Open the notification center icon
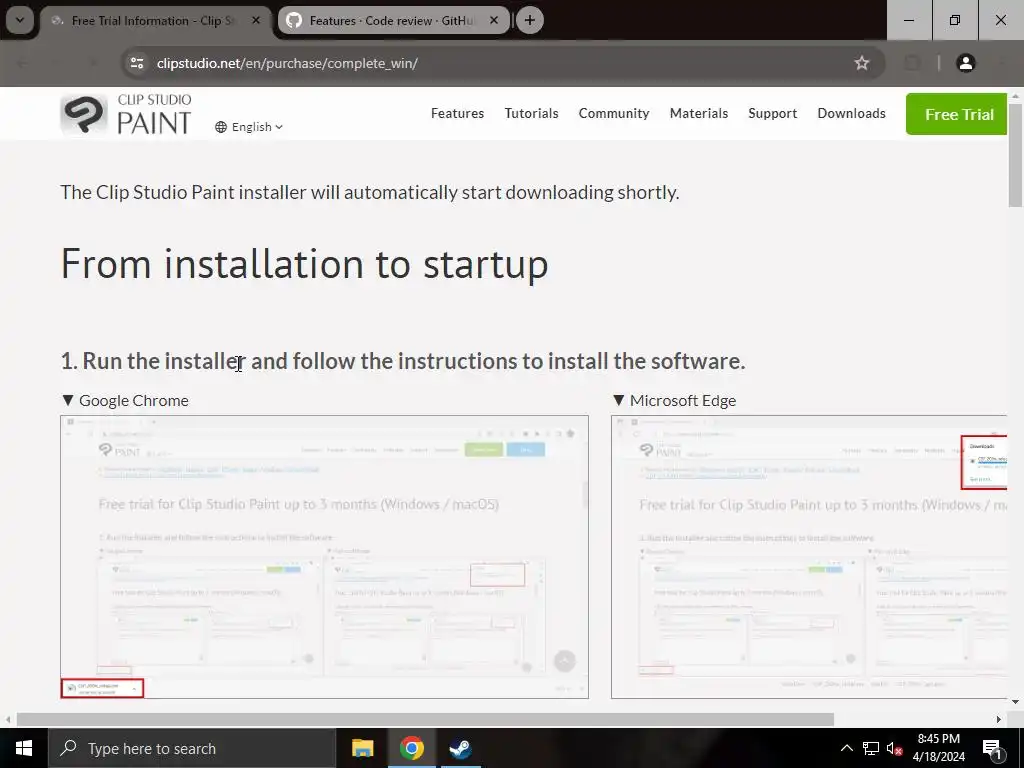The image size is (1024, 768). tap(992, 749)
